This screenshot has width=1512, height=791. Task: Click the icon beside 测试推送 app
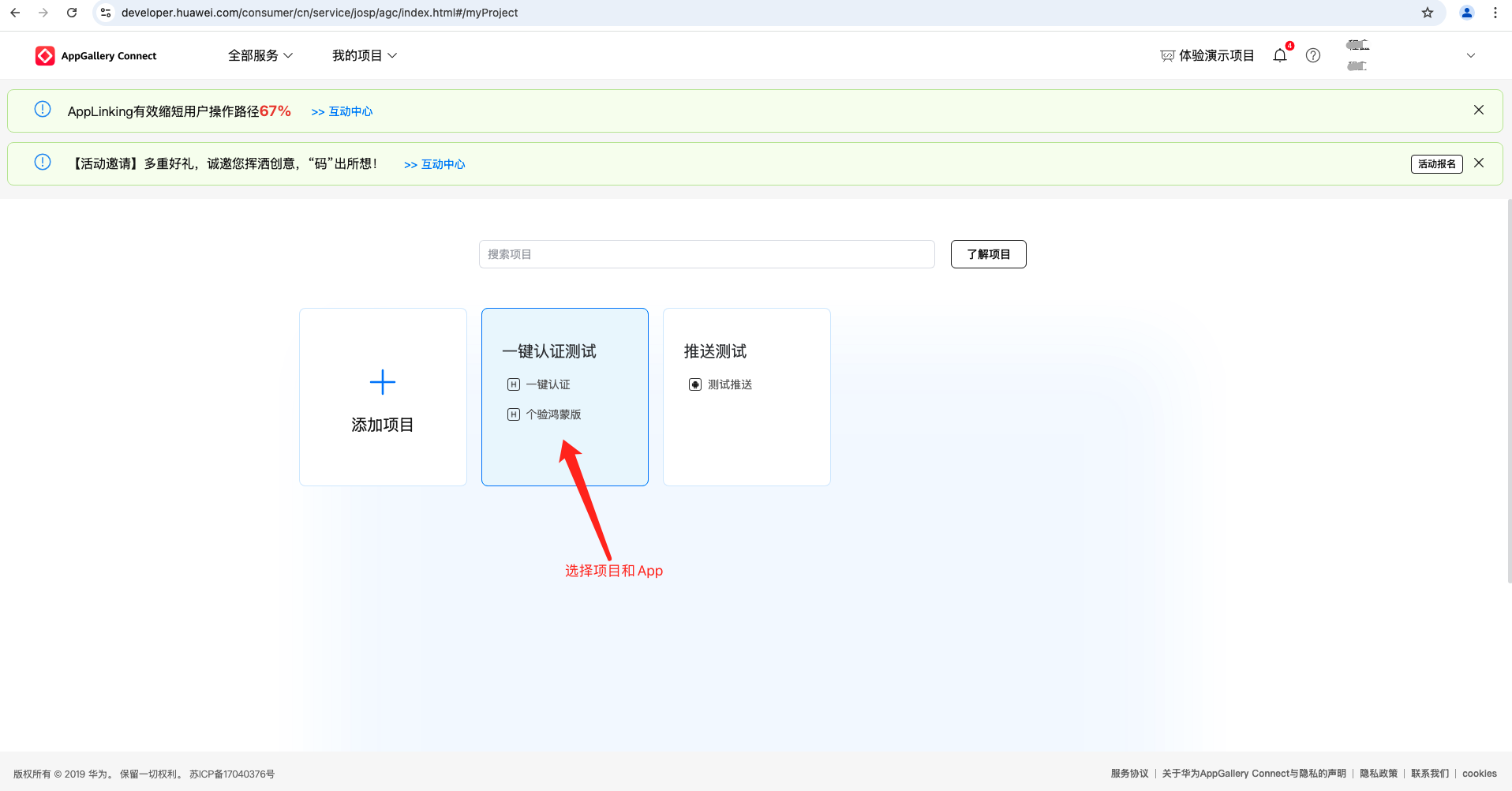[695, 384]
